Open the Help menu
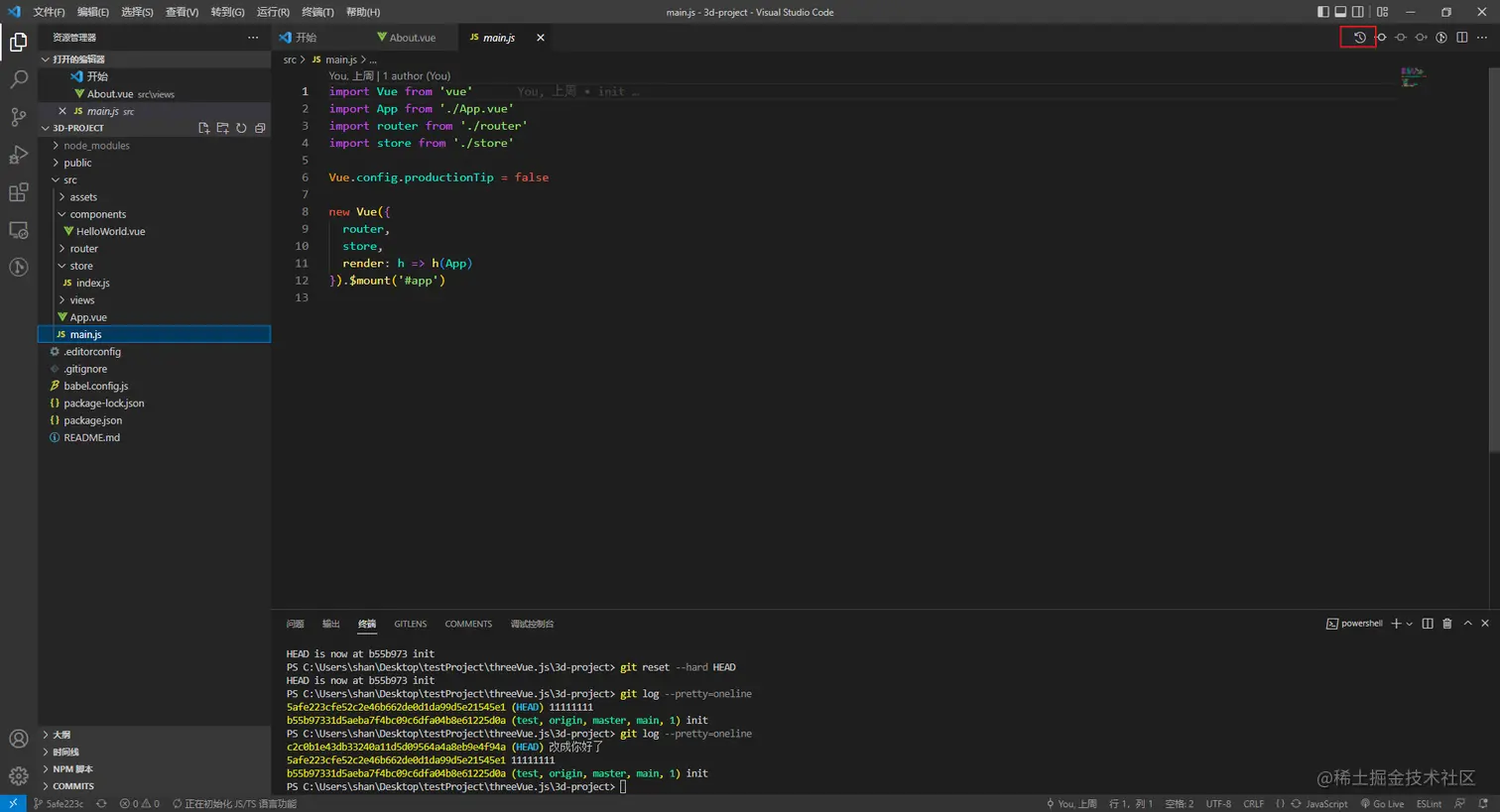Screen dimensions: 1500x812 [363, 12]
